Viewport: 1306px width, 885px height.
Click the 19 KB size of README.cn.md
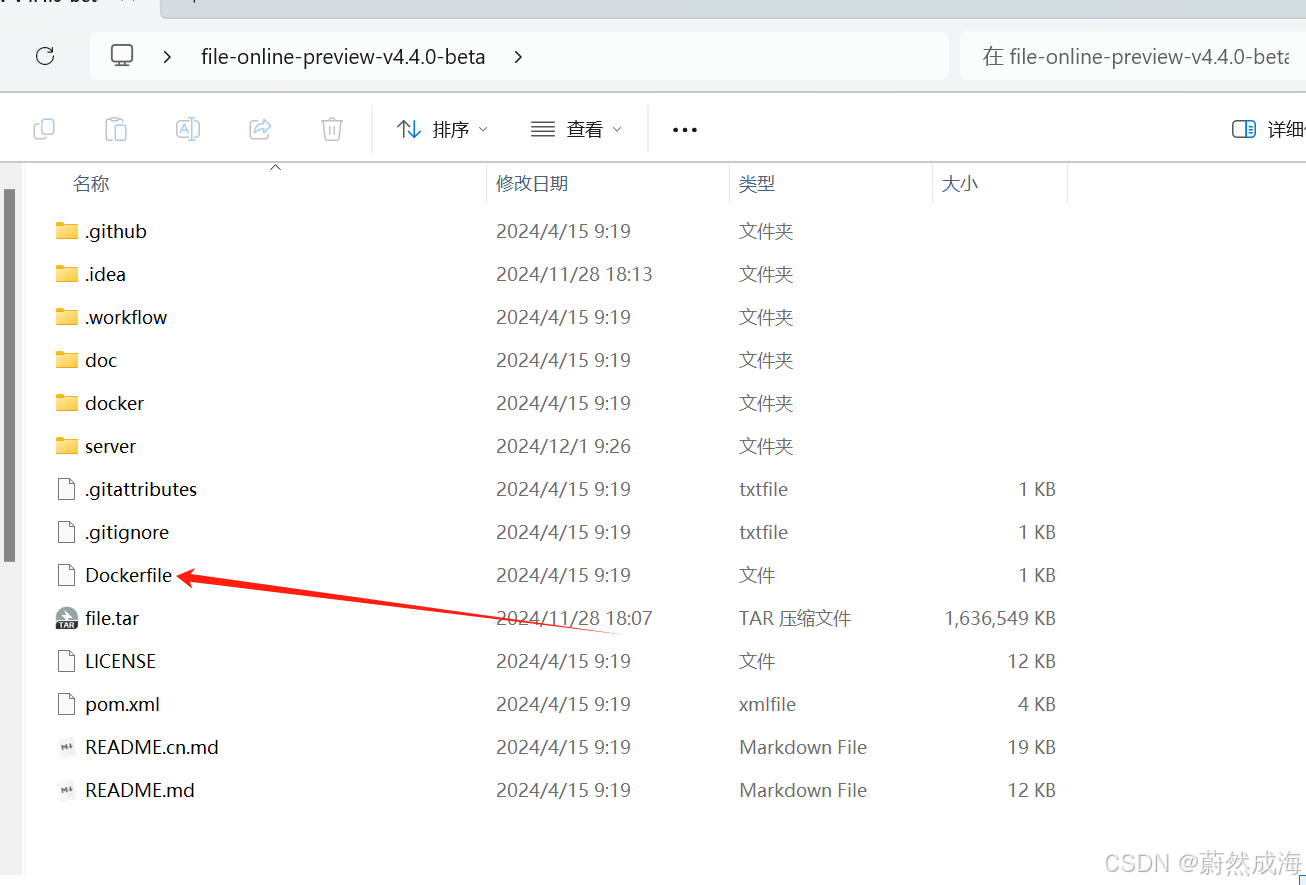[x=1032, y=747]
